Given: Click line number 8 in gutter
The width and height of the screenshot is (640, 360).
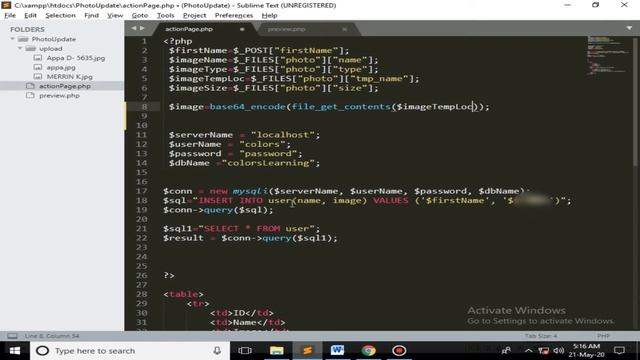Looking at the screenshot, I should tap(144, 107).
